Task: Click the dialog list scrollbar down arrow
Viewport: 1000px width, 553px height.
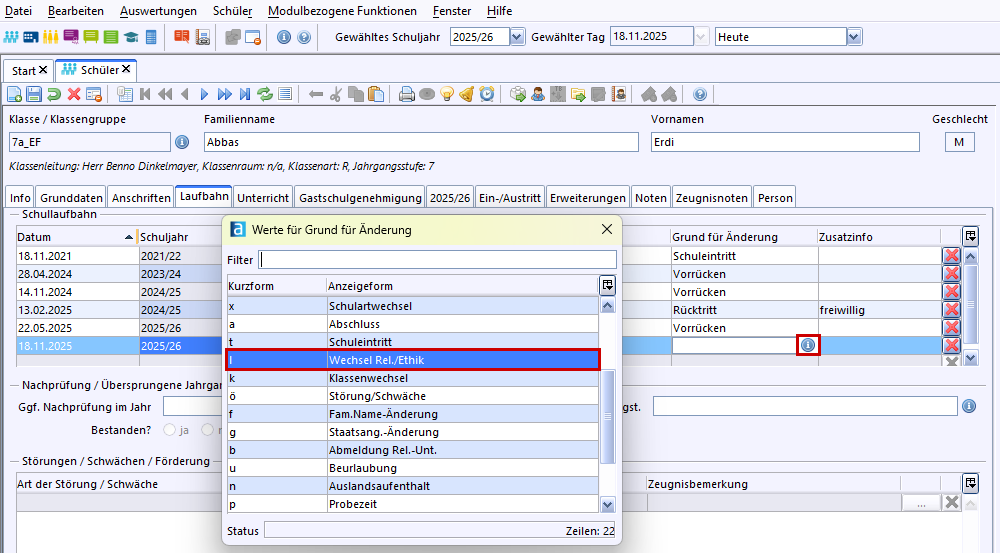Action: [x=607, y=505]
